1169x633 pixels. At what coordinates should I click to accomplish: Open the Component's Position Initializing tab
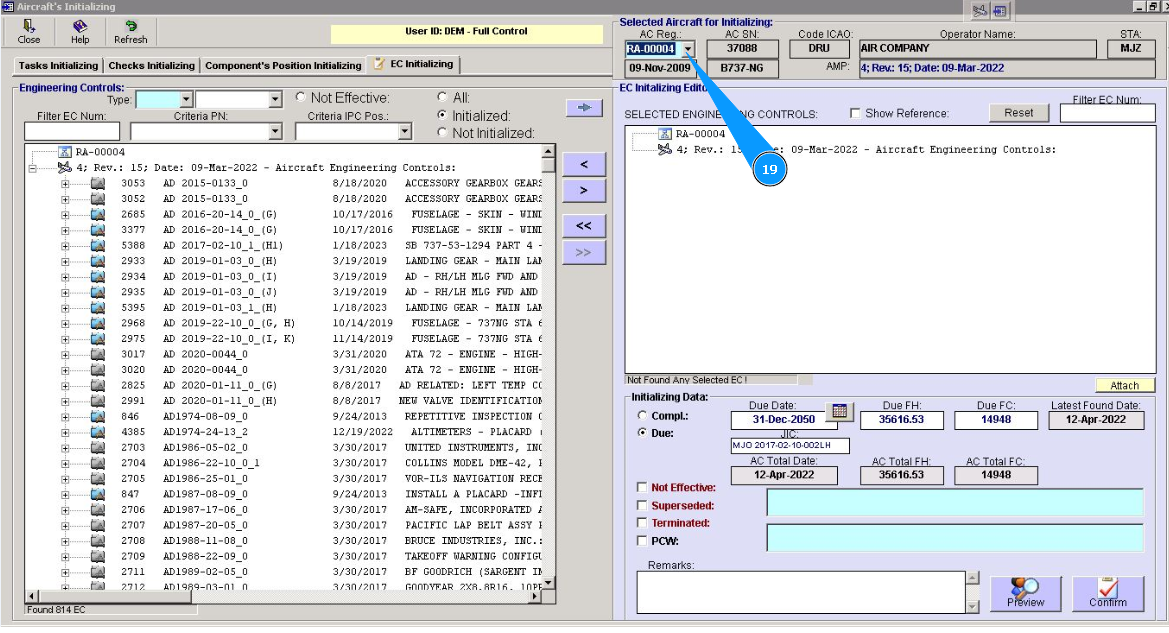[283, 66]
